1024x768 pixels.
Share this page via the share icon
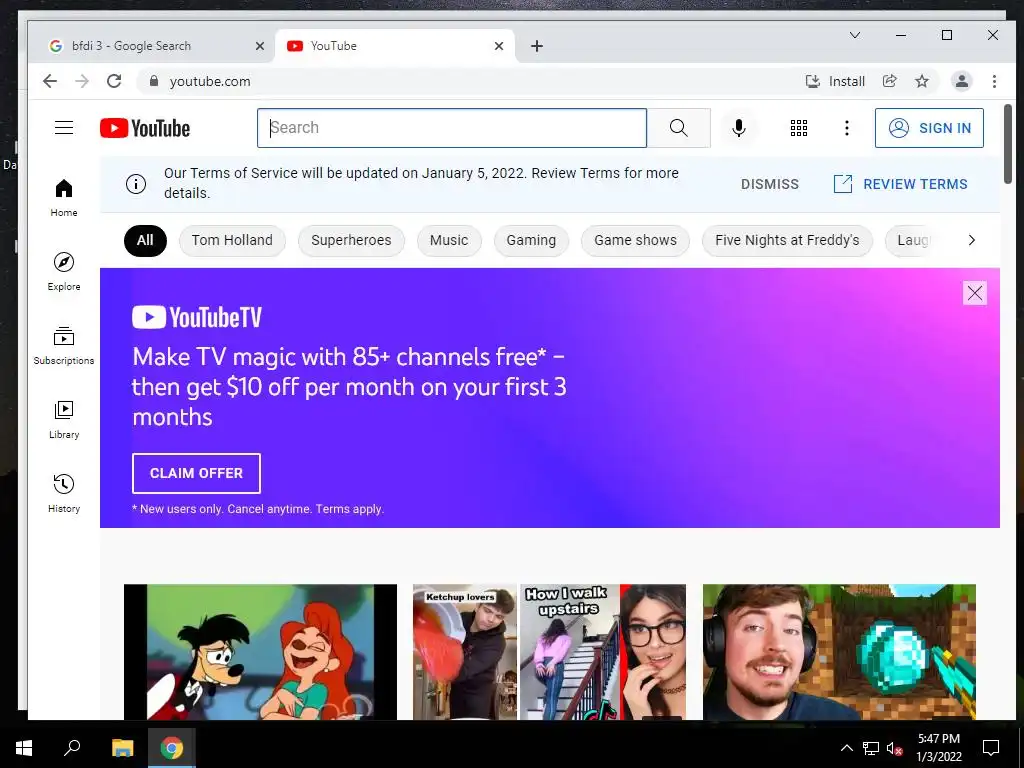[889, 81]
